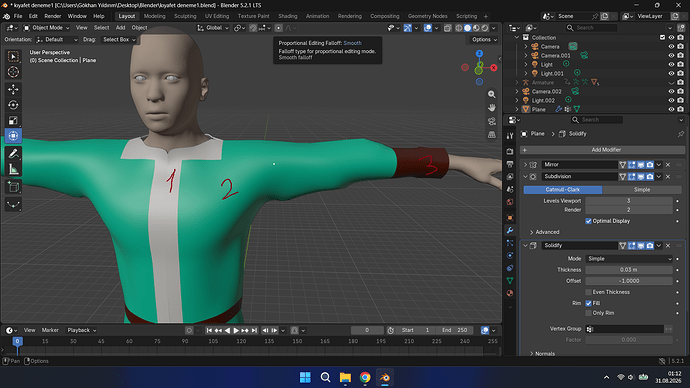
Task: Click the timeline Marker menu
Action: [50, 330]
